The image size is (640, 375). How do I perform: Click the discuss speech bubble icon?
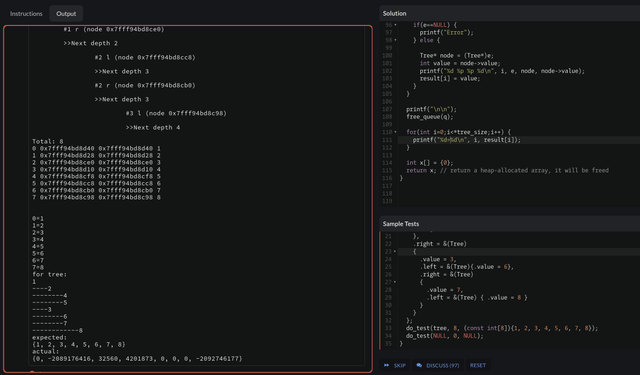coord(419,365)
